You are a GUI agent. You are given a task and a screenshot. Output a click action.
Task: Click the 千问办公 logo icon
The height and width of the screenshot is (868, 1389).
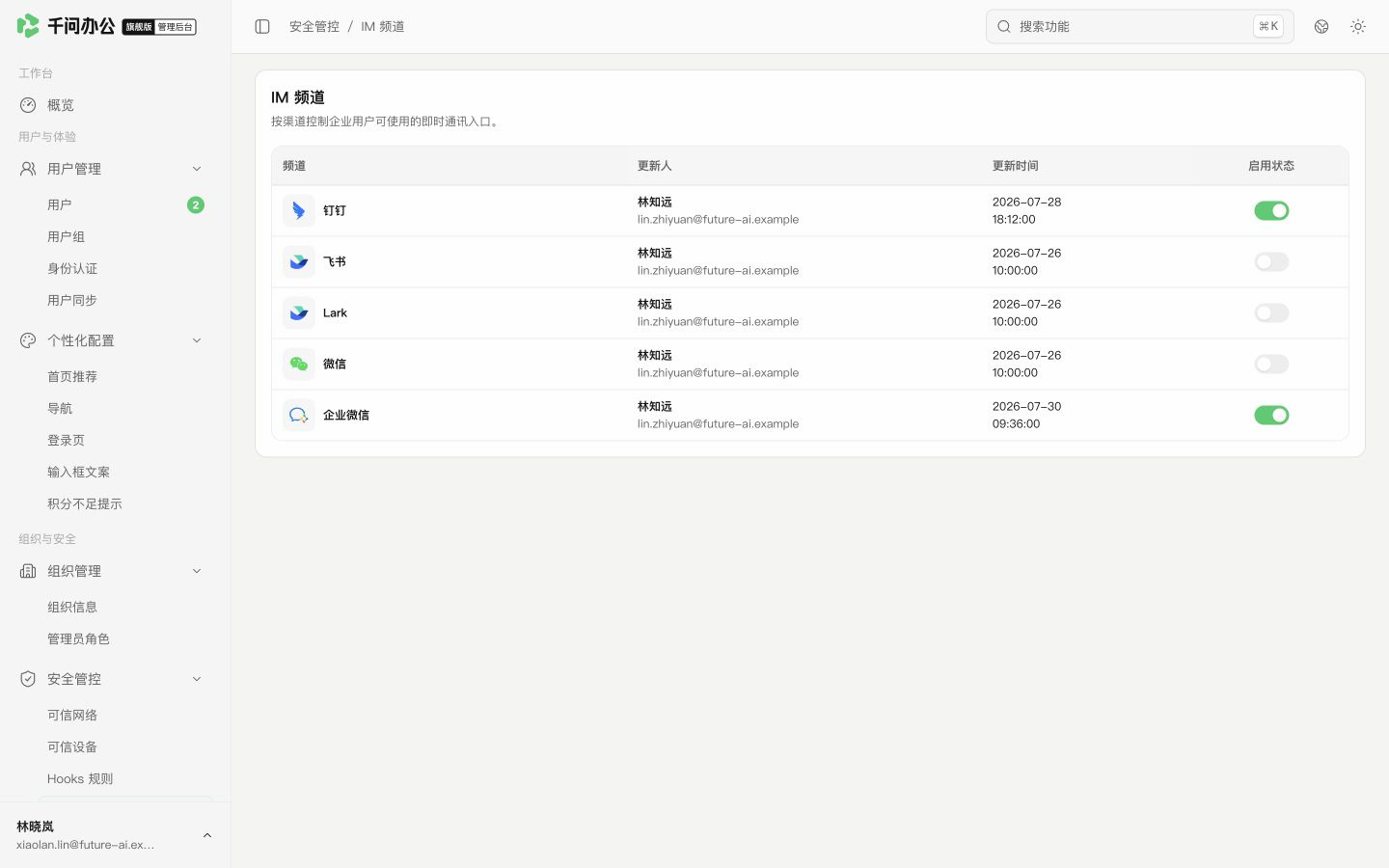point(28,26)
